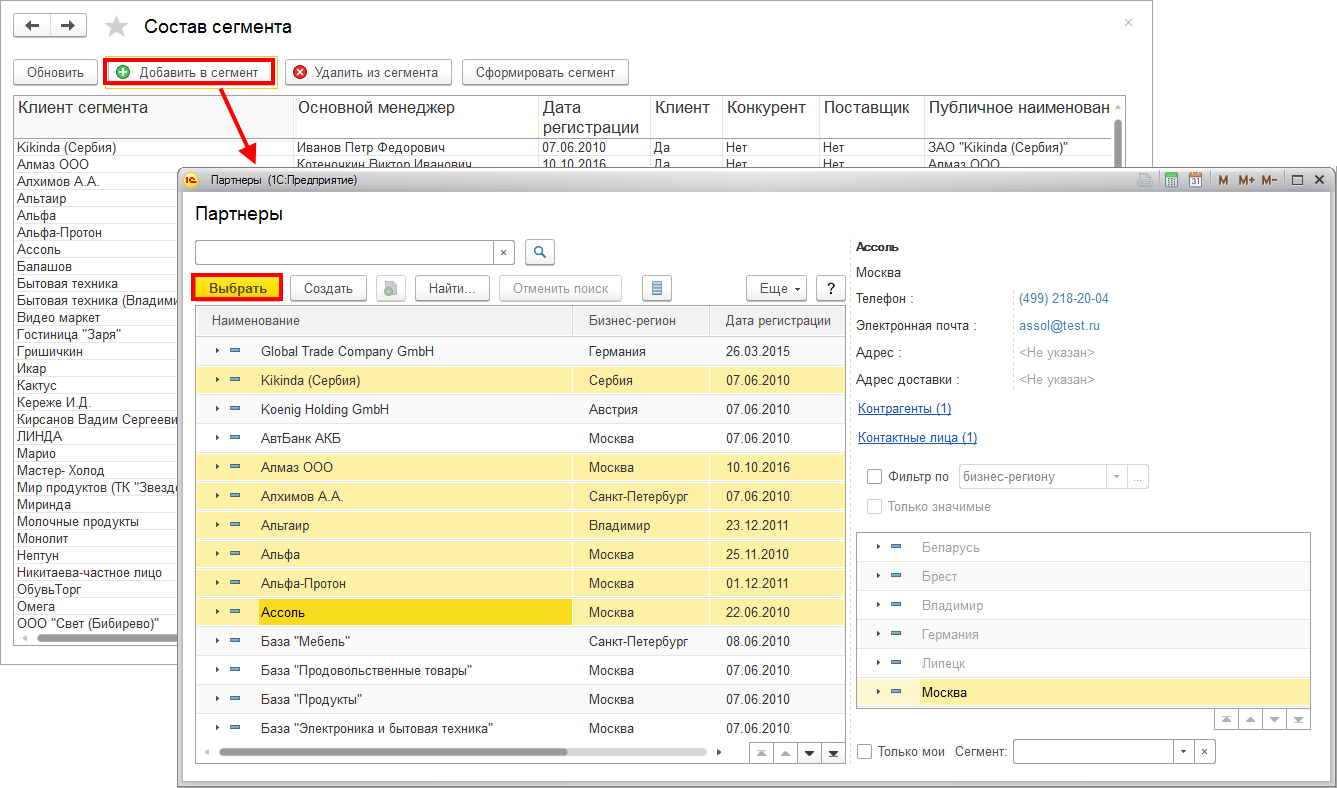Jump to last row of partners list

(832, 753)
